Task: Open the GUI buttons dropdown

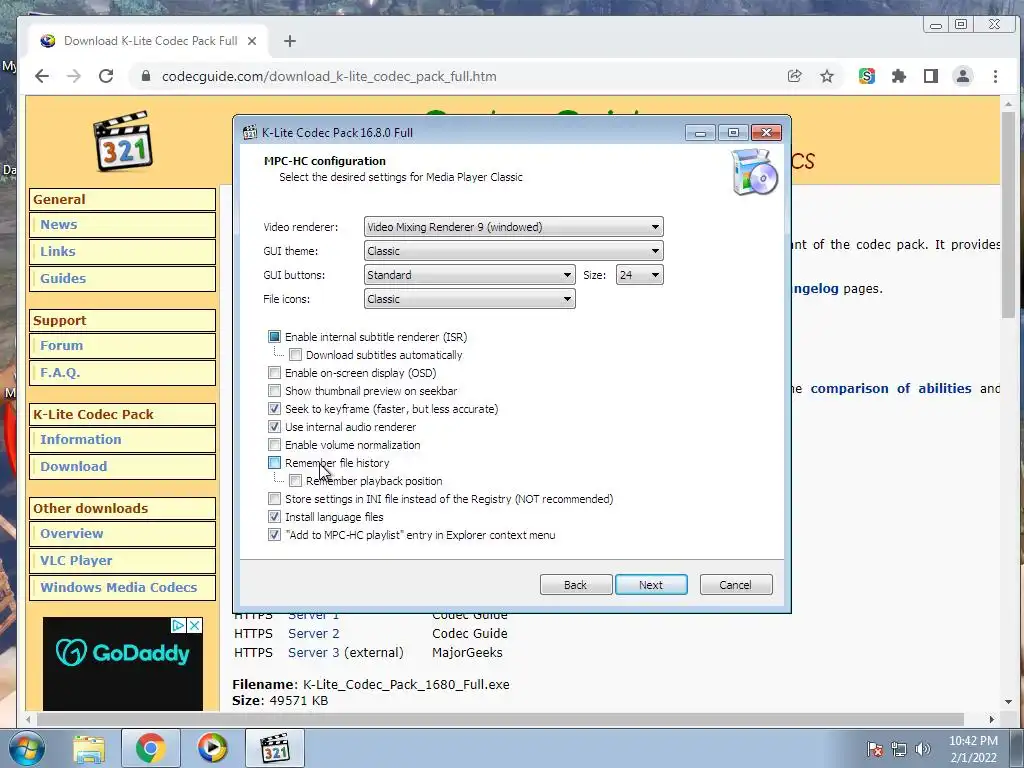Action: point(470,275)
